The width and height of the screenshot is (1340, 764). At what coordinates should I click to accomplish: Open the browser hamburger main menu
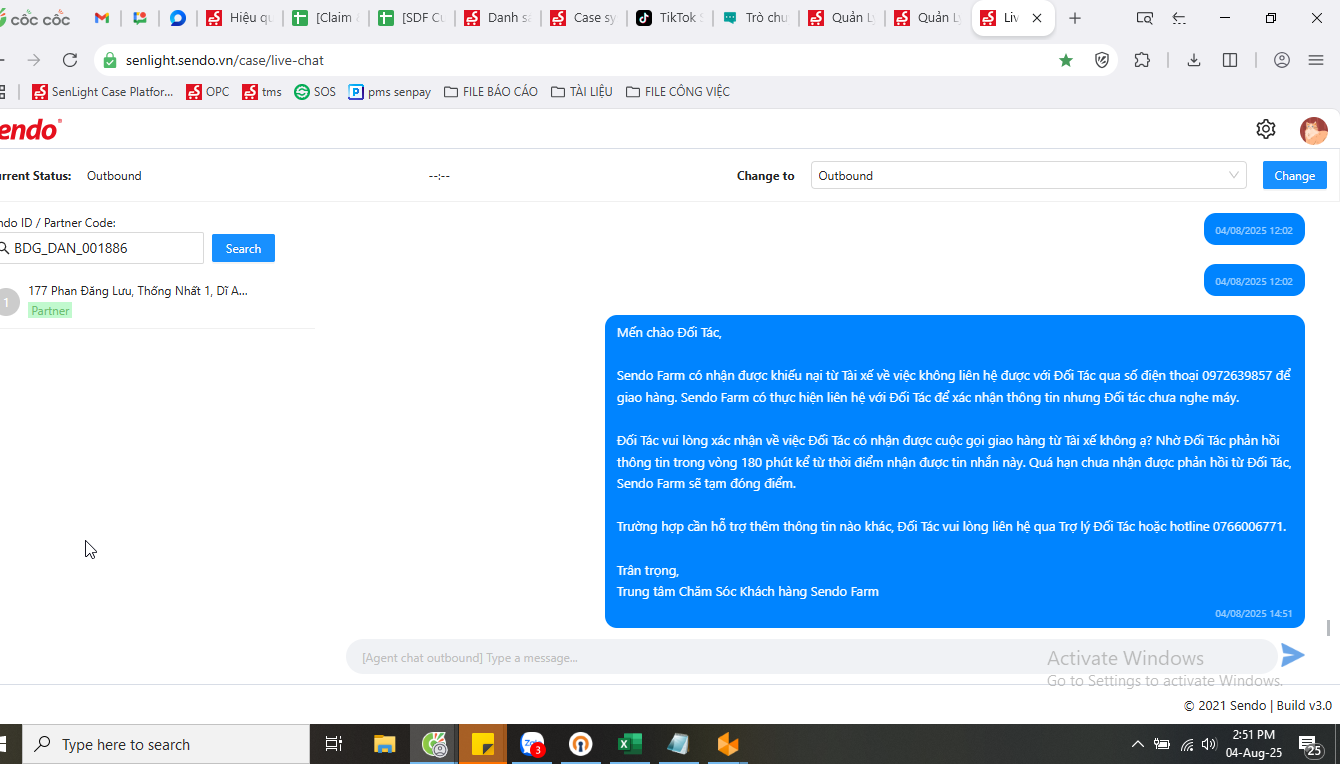[x=1316, y=60]
